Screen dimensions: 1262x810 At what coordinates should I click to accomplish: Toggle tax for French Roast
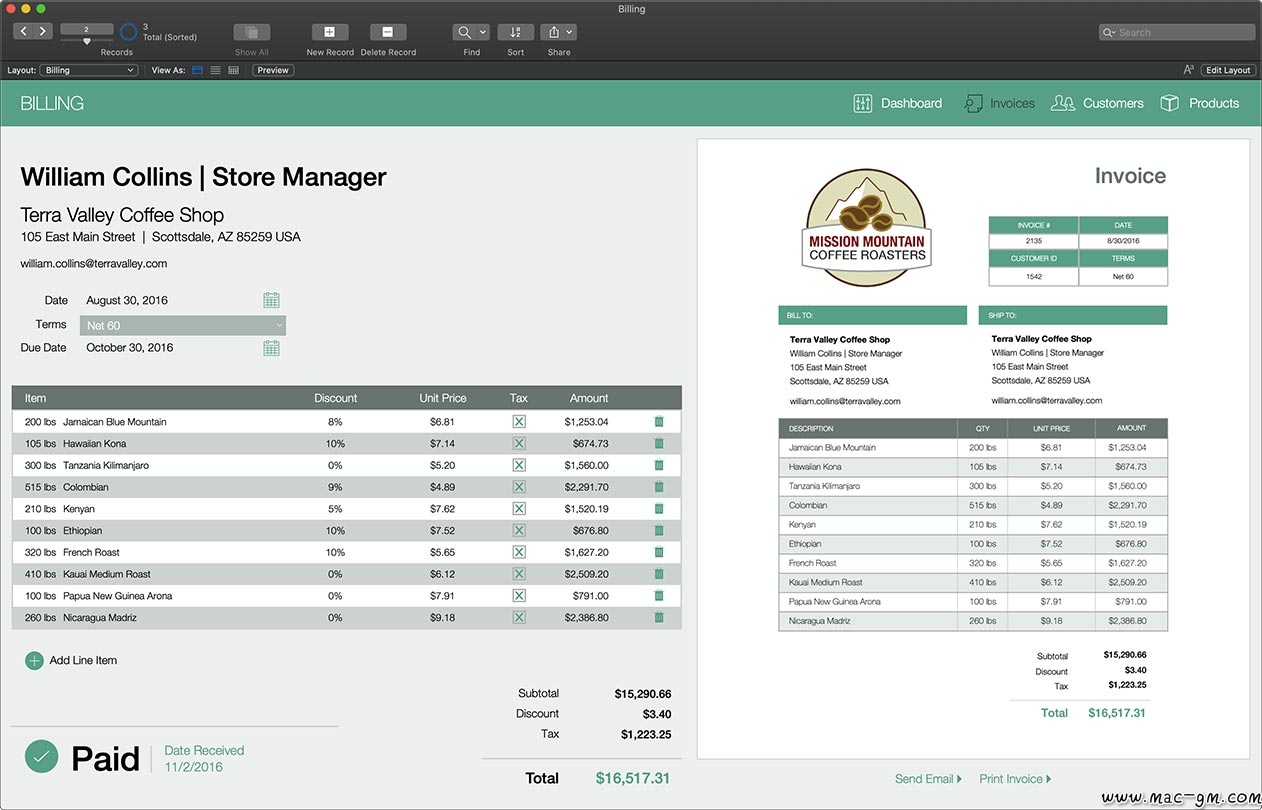pos(518,552)
